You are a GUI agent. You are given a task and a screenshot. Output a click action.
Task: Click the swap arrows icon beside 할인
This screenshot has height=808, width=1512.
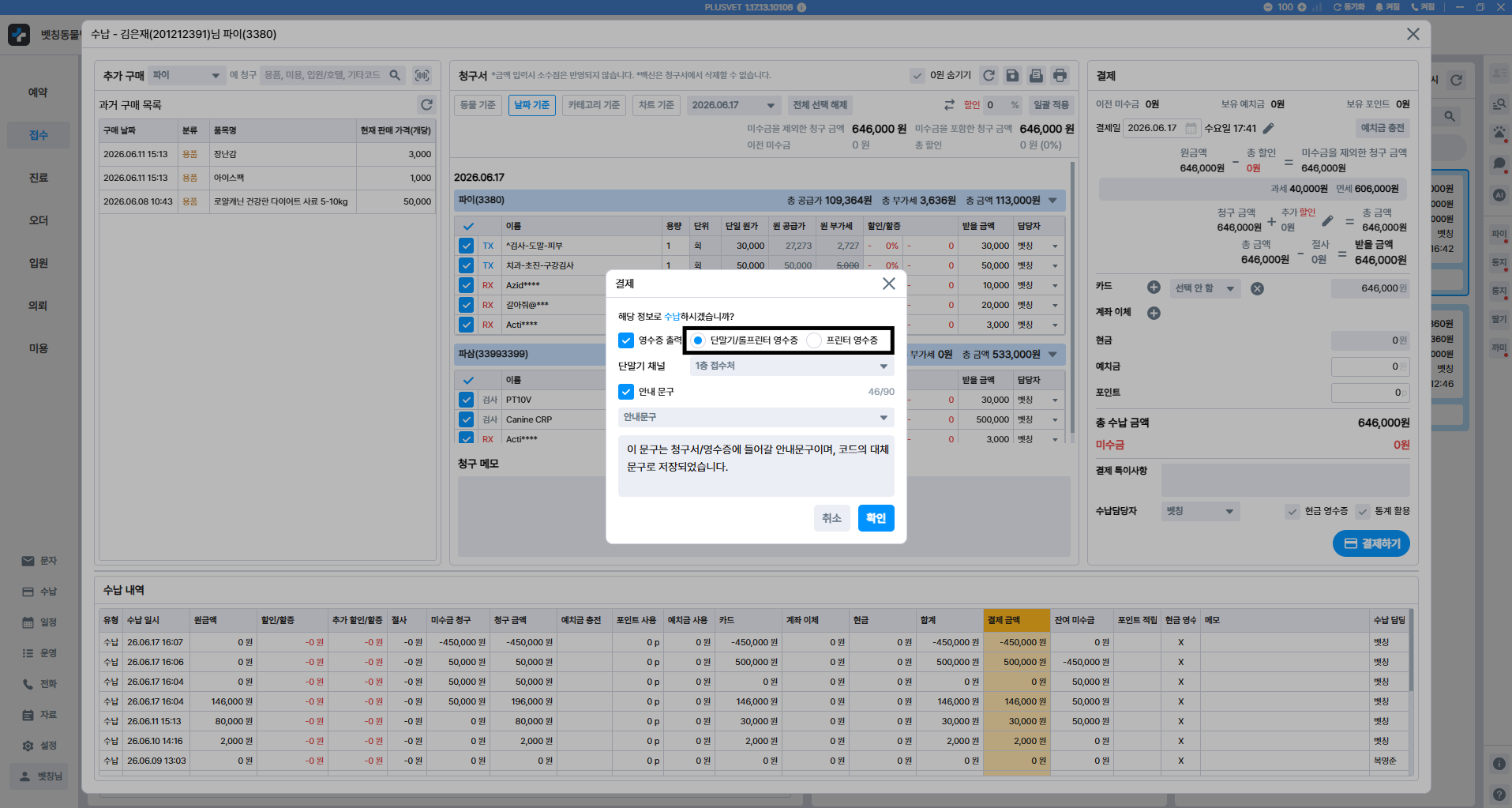pos(949,105)
